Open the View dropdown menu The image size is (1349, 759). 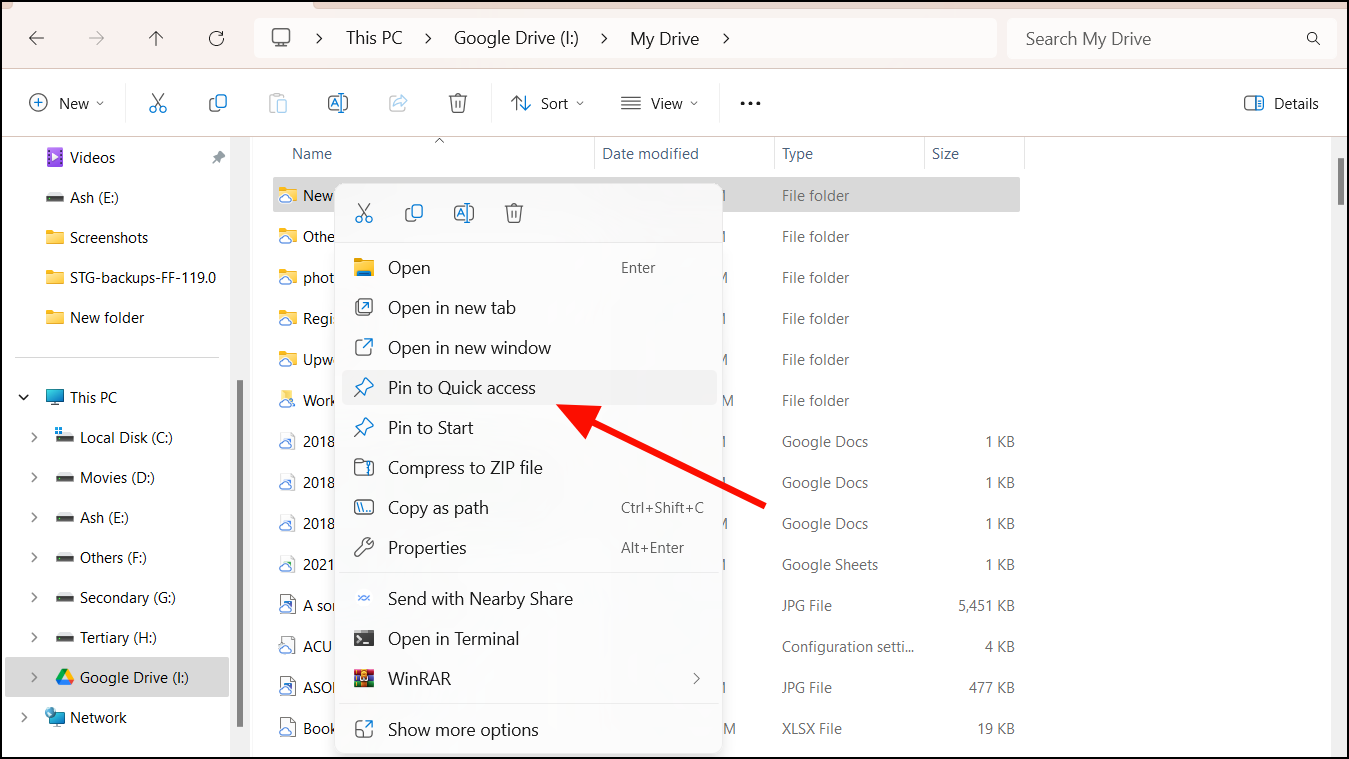pyautogui.click(x=659, y=103)
